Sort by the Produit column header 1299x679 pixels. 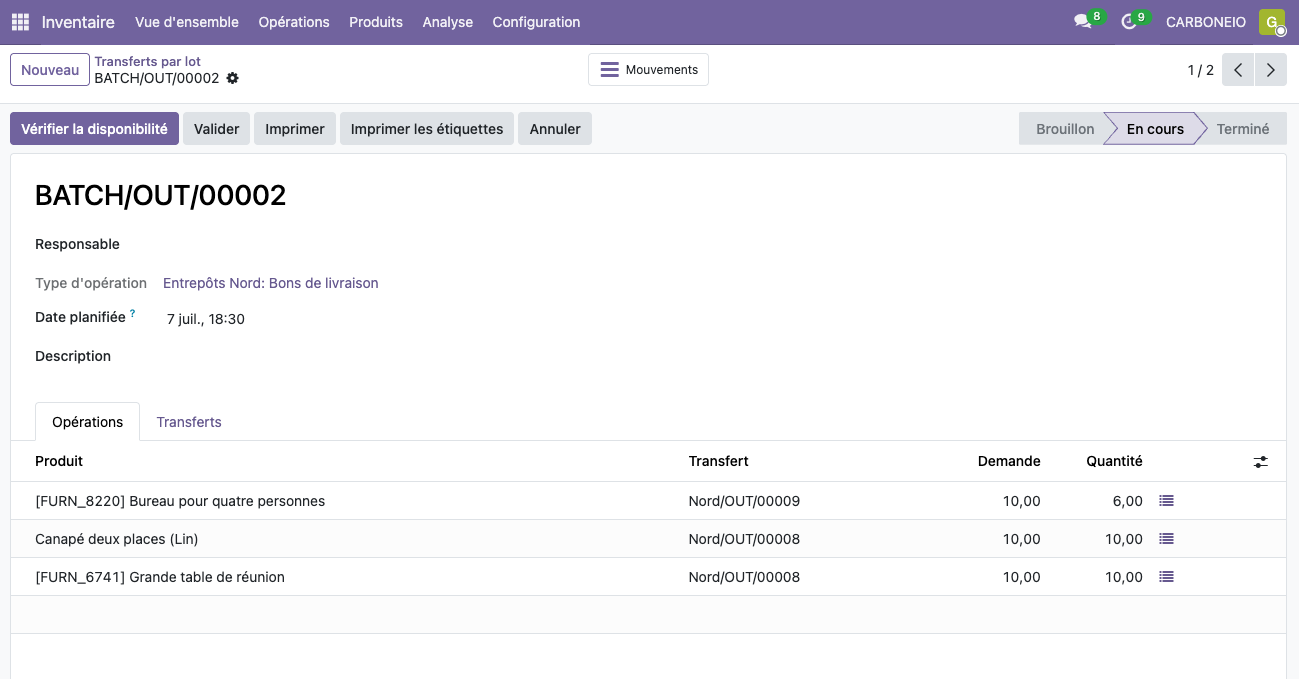pos(59,461)
